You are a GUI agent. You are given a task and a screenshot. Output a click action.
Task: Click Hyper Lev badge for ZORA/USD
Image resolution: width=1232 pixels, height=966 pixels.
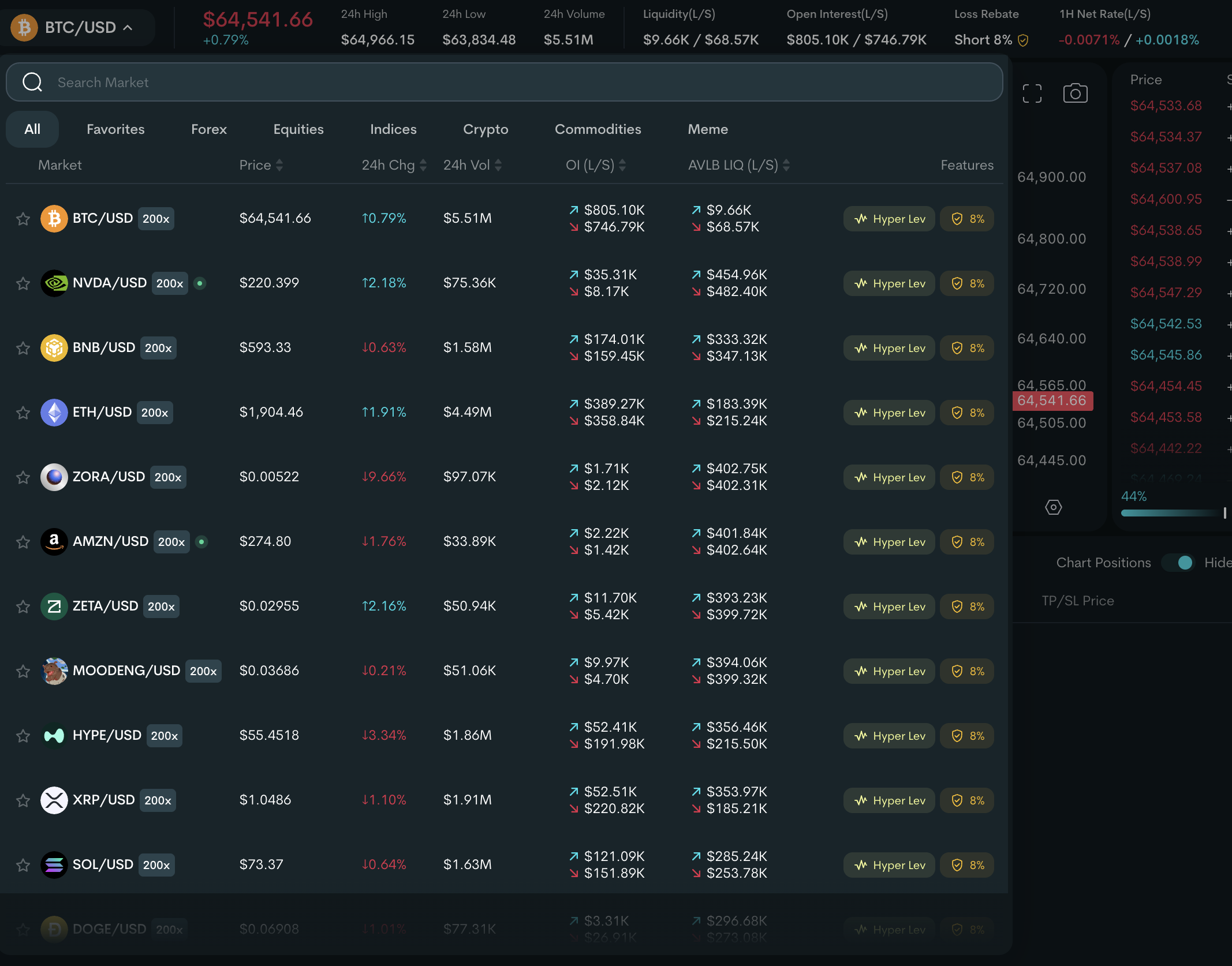tap(889, 477)
